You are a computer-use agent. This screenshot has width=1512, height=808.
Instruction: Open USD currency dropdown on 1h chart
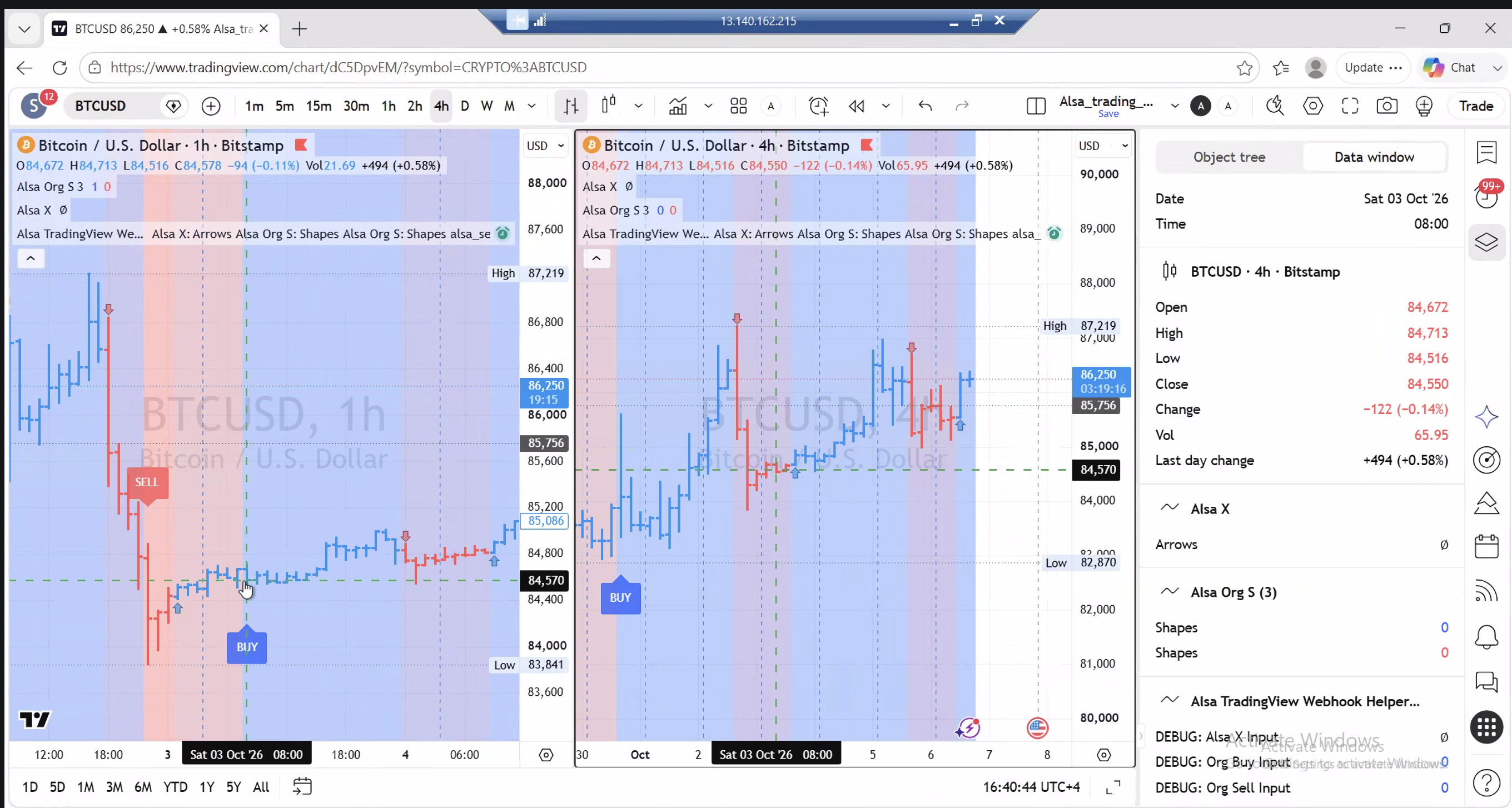click(545, 146)
